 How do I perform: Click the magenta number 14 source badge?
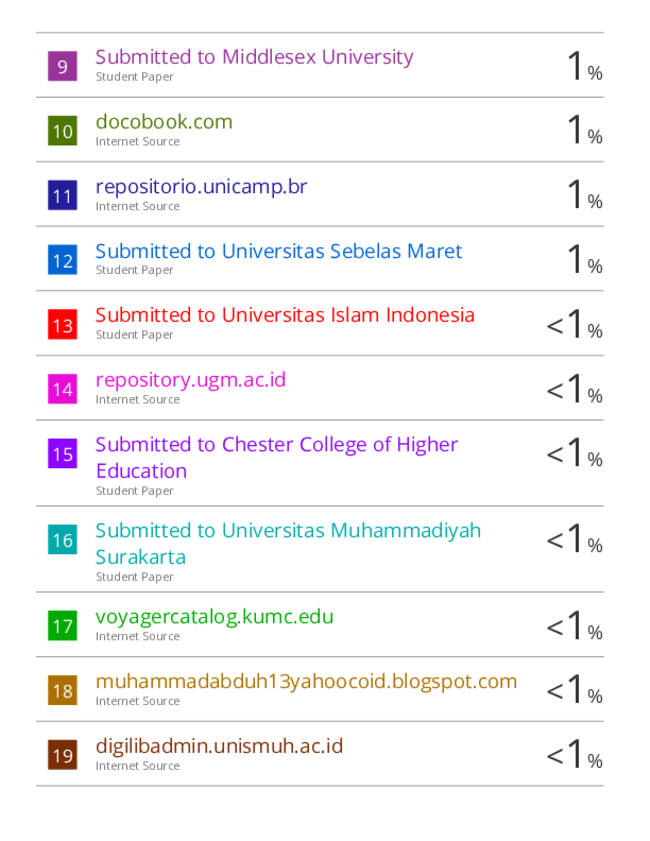pyautogui.click(x=62, y=389)
